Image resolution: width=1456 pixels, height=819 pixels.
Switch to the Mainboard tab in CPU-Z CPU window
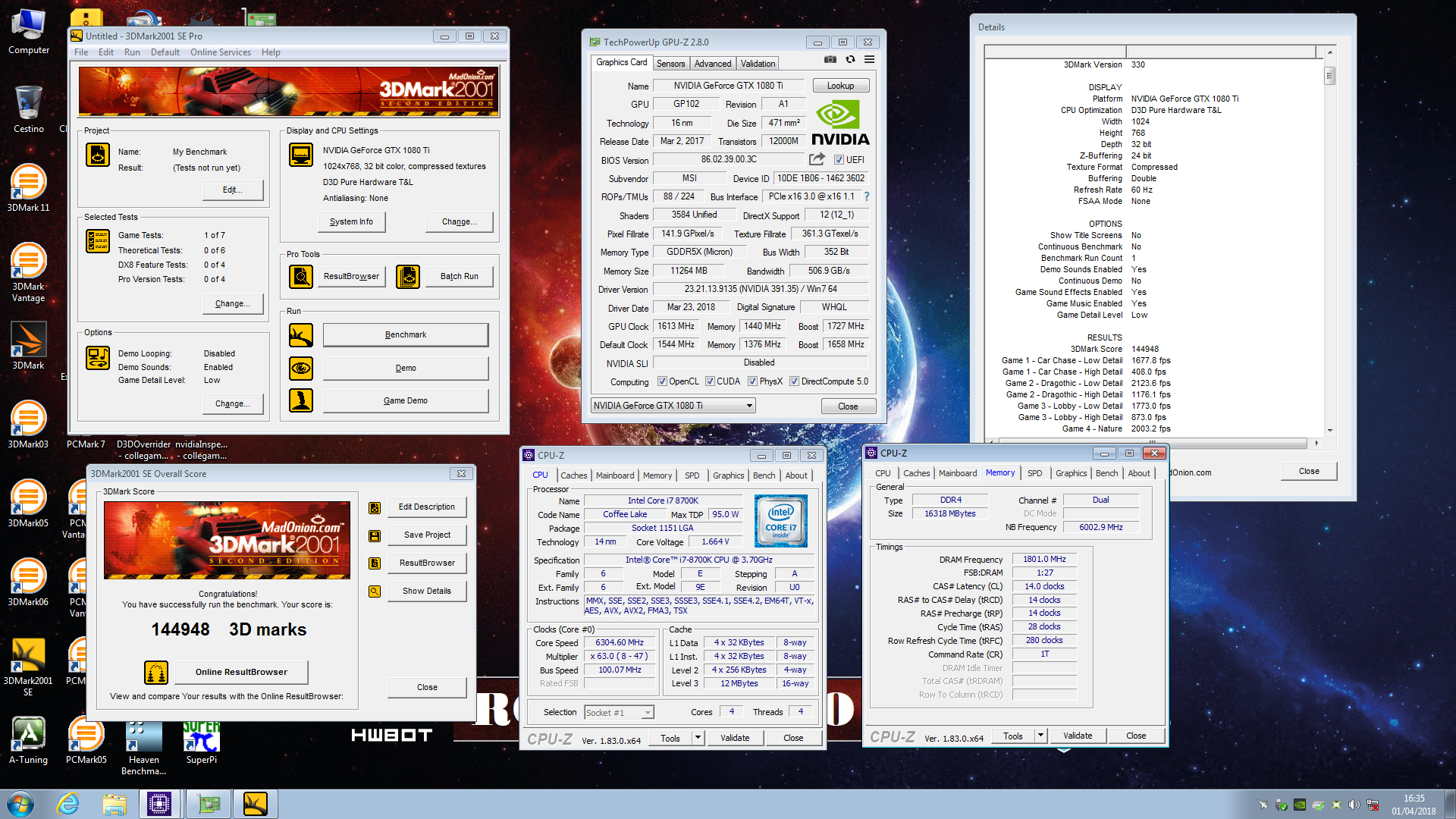(614, 475)
